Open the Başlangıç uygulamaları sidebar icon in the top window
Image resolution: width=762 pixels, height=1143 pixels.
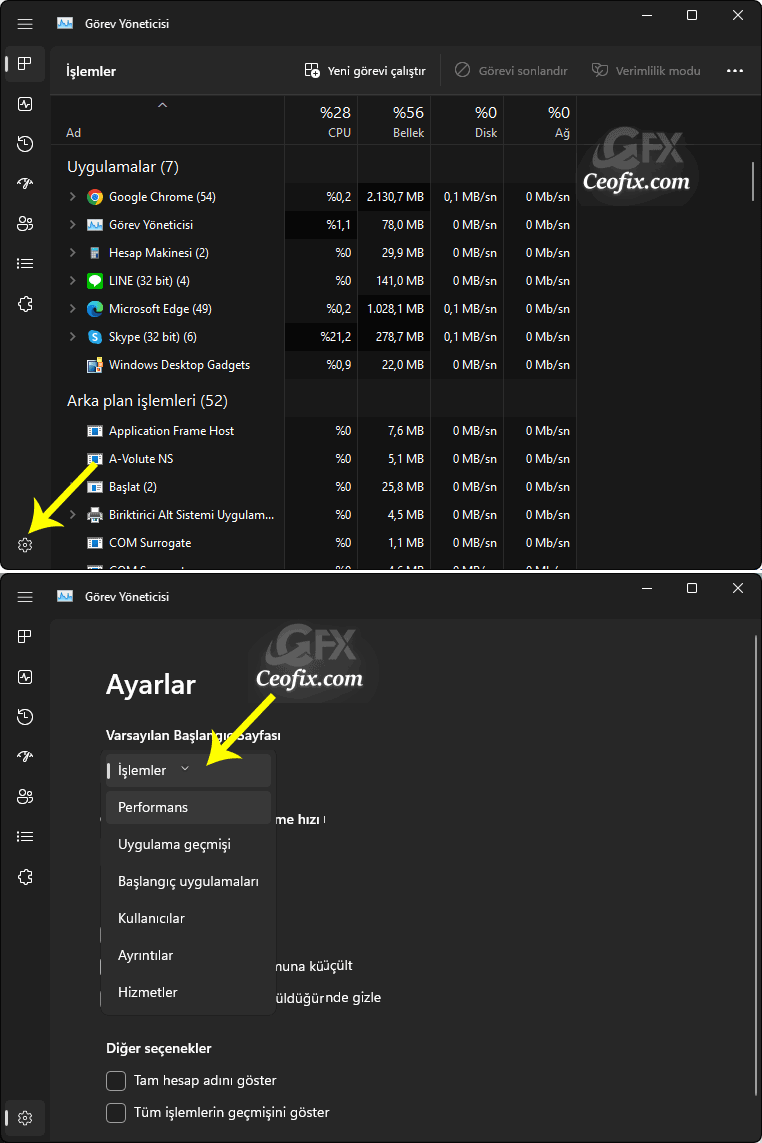tap(25, 184)
